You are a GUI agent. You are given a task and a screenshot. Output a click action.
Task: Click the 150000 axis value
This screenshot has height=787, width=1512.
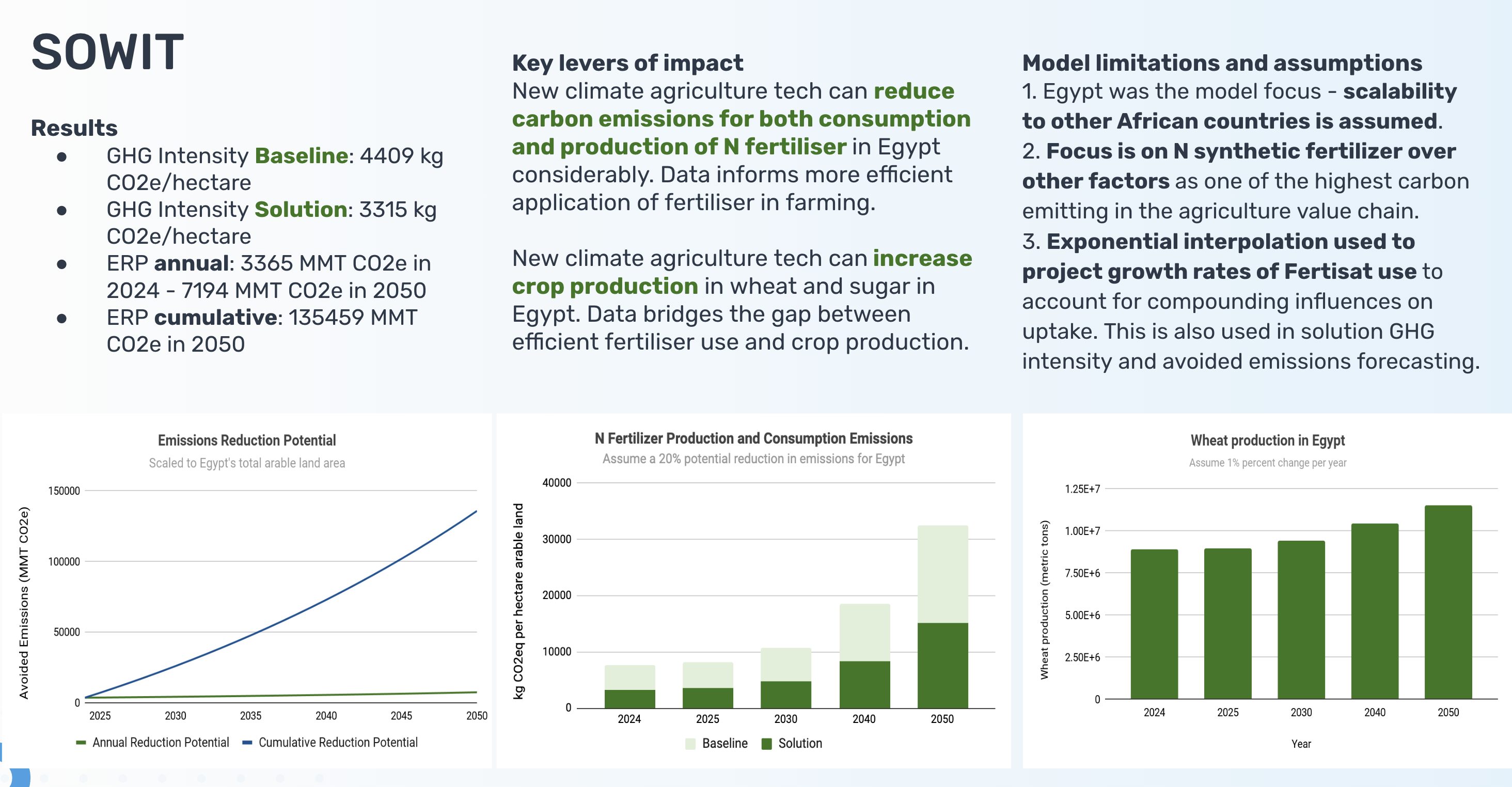coord(64,491)
